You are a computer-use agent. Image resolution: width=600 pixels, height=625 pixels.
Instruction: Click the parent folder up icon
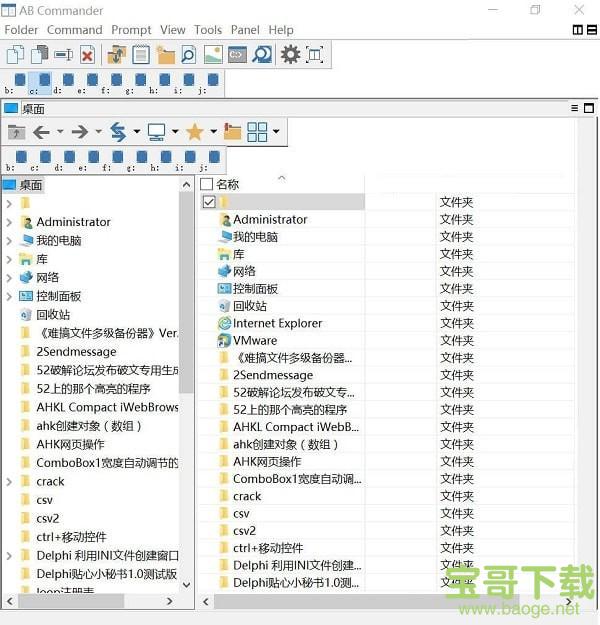pos(16,132)
